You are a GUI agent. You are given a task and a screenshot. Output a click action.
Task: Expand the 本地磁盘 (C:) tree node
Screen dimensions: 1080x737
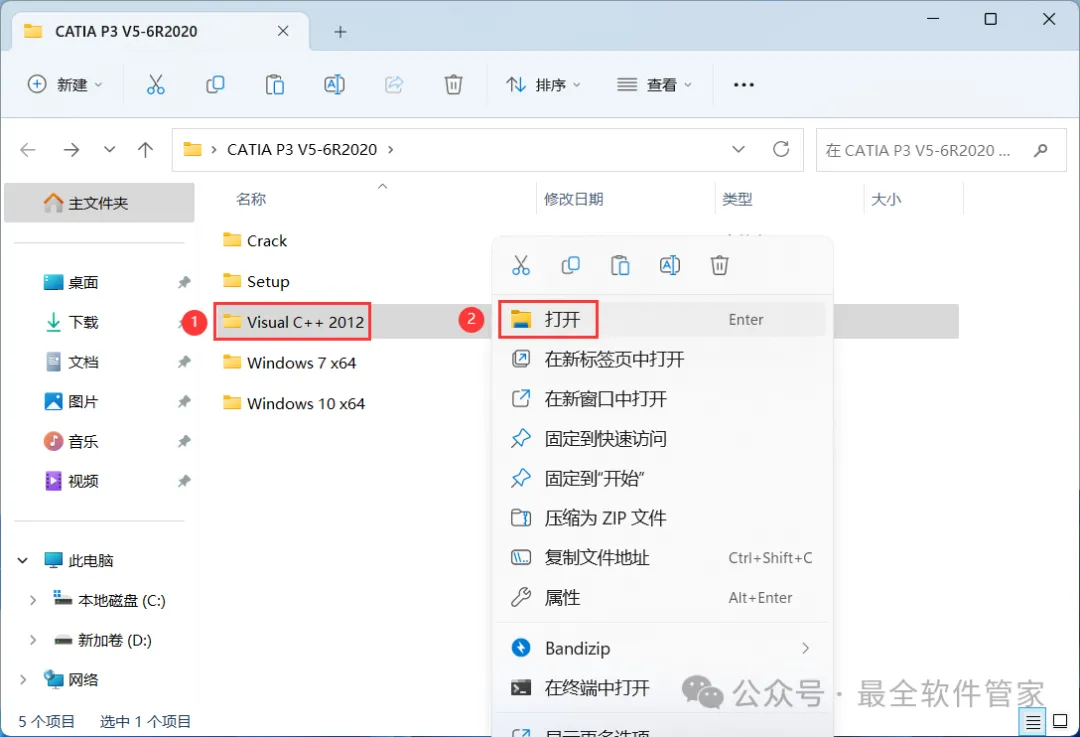coord(32,601)
